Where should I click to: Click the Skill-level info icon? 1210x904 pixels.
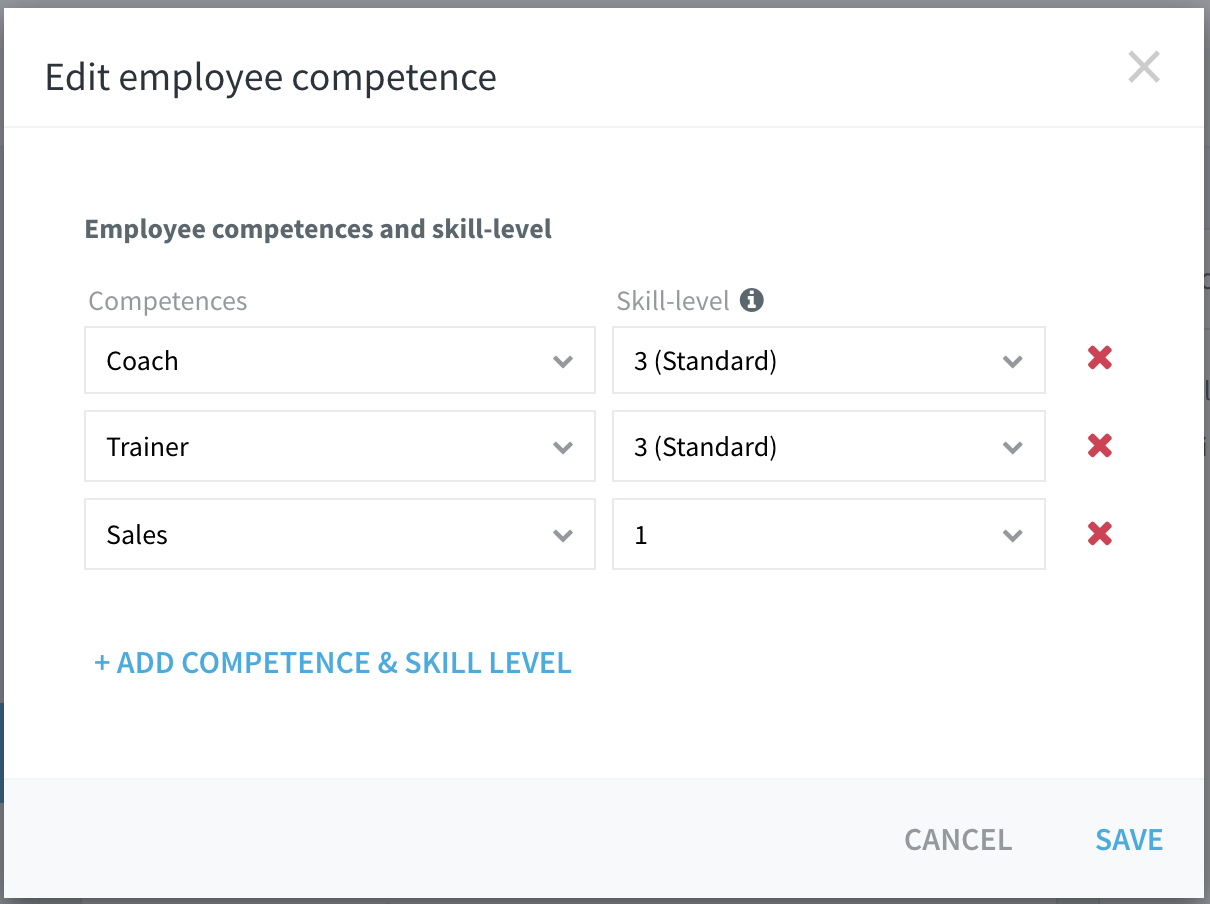(752, 299)
